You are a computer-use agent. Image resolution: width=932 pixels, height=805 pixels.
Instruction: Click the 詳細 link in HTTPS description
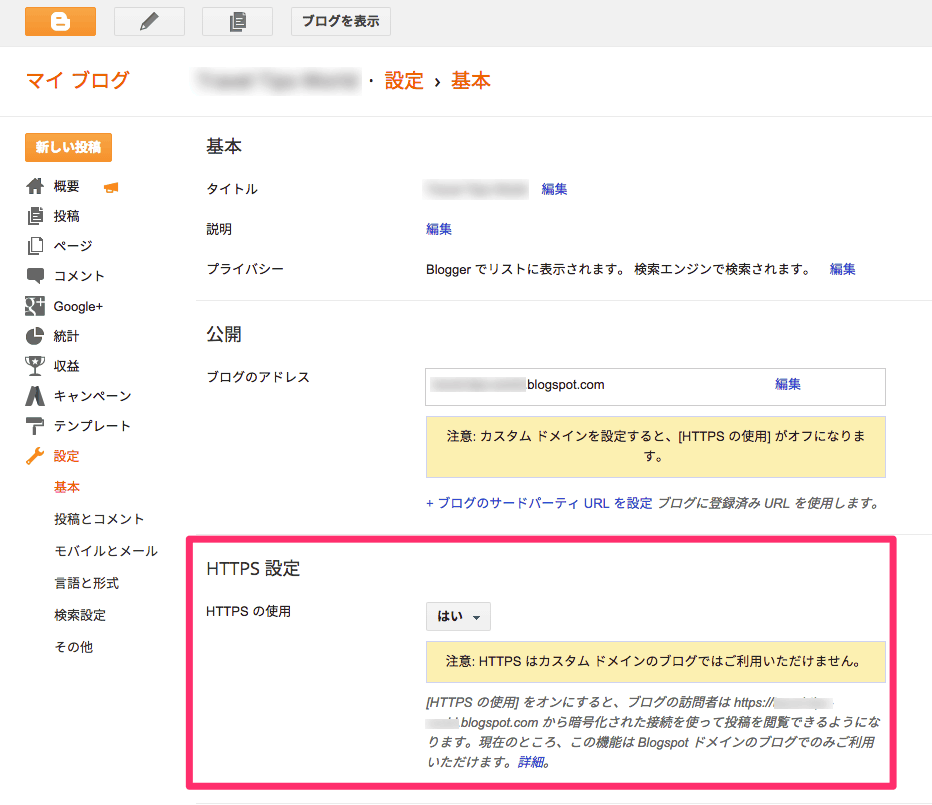532,762
